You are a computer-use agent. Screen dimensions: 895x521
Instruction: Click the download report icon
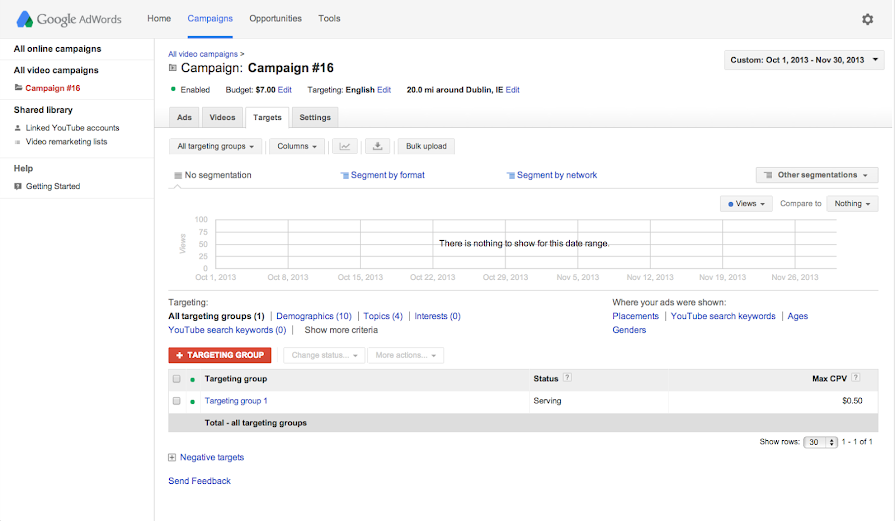pos(377,146)
